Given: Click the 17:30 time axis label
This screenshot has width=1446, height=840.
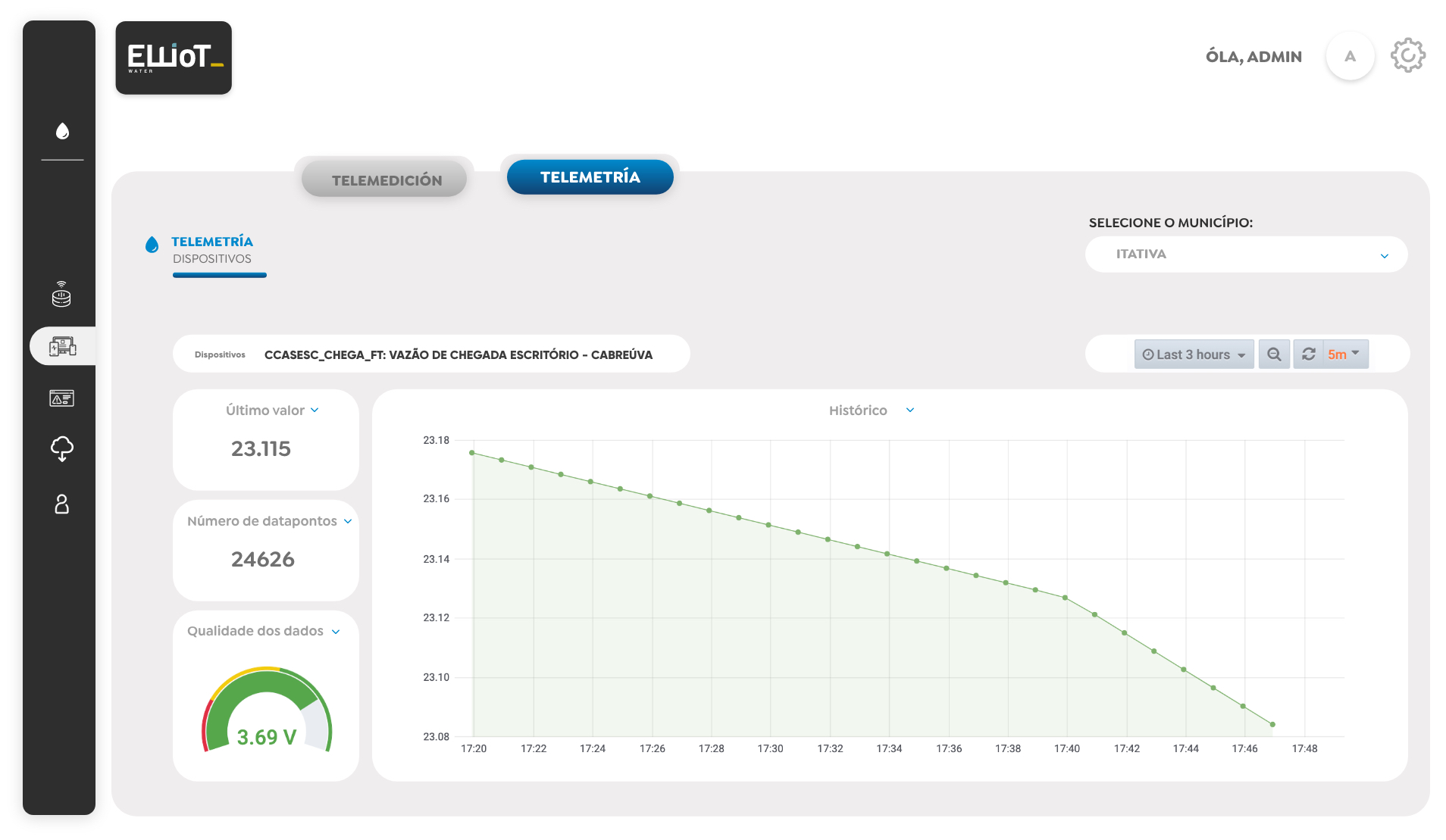Looking at the screenshot, I should 770,749.
